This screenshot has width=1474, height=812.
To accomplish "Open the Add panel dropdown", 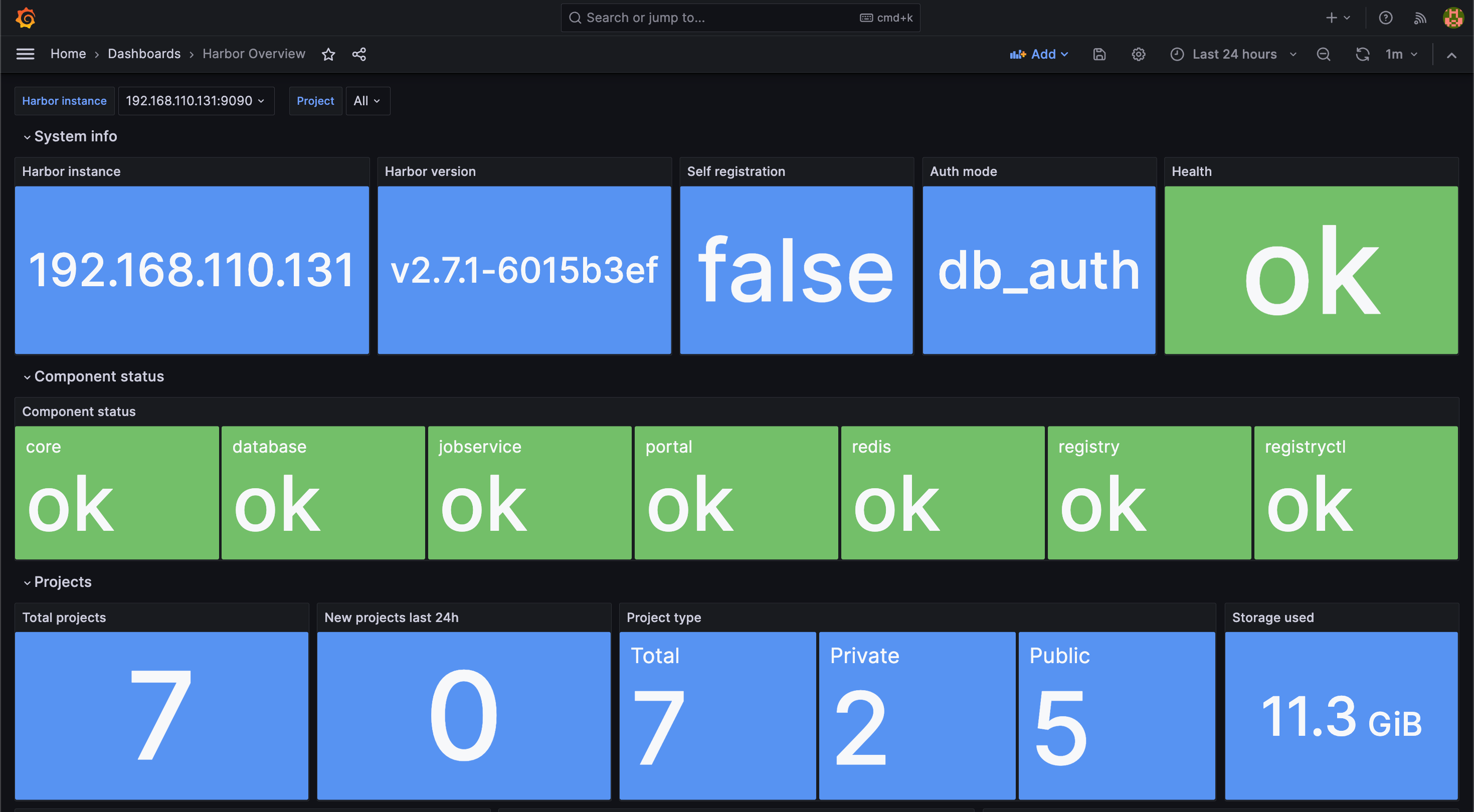I will [1039, 54].
